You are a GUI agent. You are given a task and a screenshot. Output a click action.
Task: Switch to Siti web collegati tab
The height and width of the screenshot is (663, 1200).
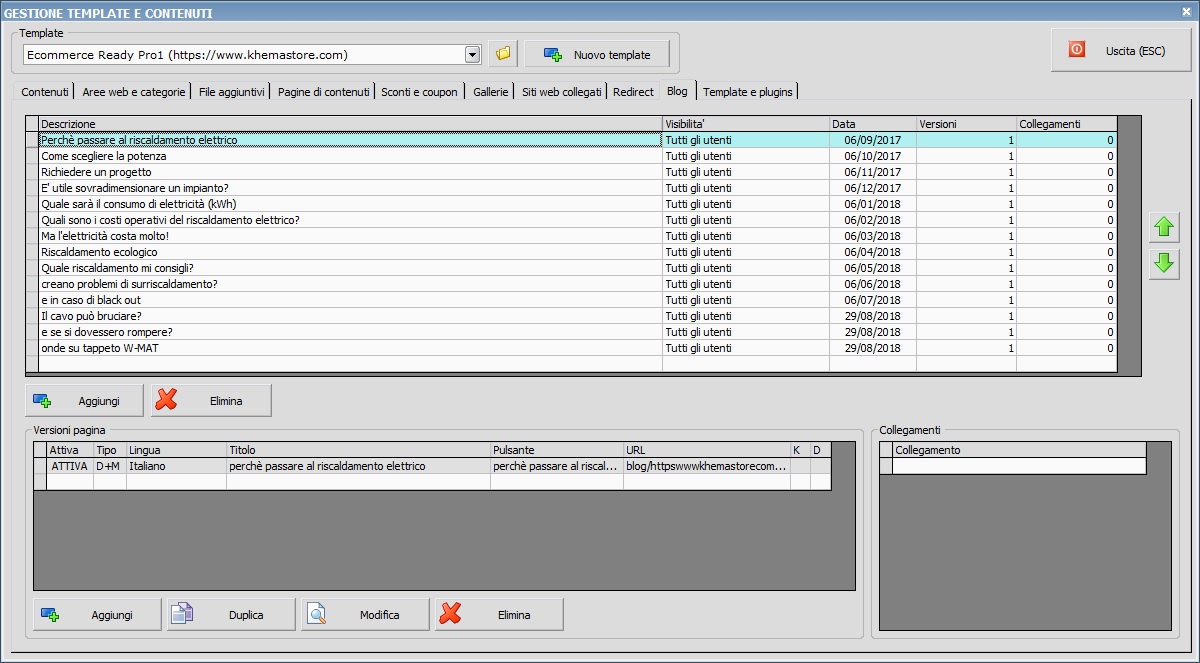(x=561, y=91)
